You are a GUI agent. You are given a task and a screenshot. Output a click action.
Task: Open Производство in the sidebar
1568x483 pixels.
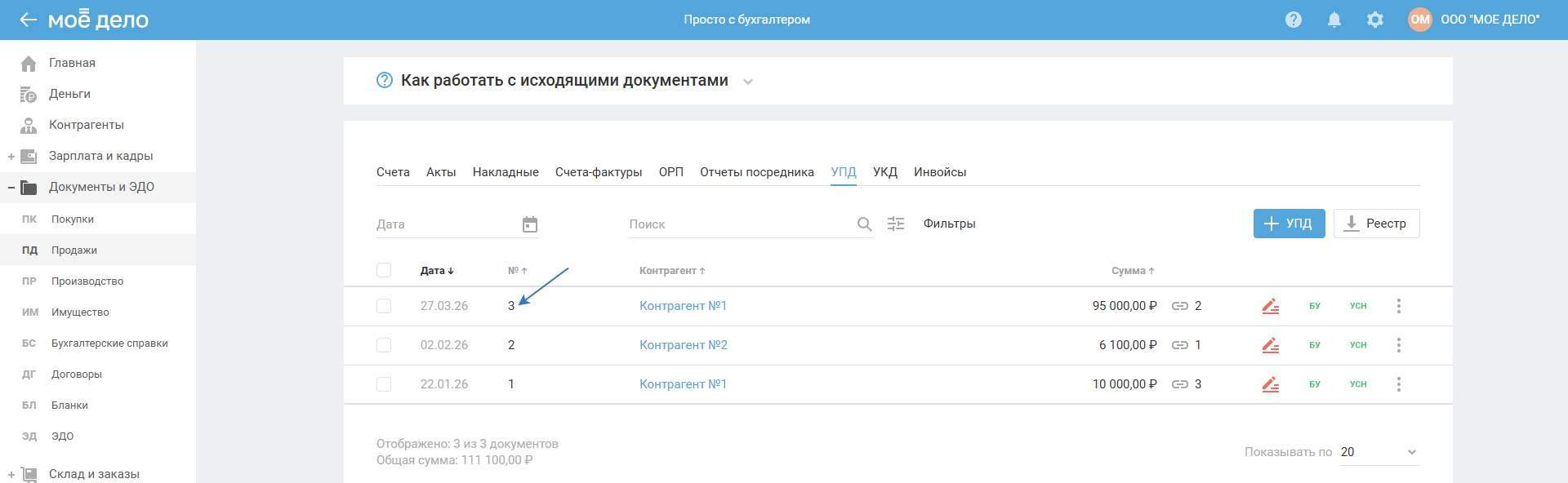tap(87, 281)
